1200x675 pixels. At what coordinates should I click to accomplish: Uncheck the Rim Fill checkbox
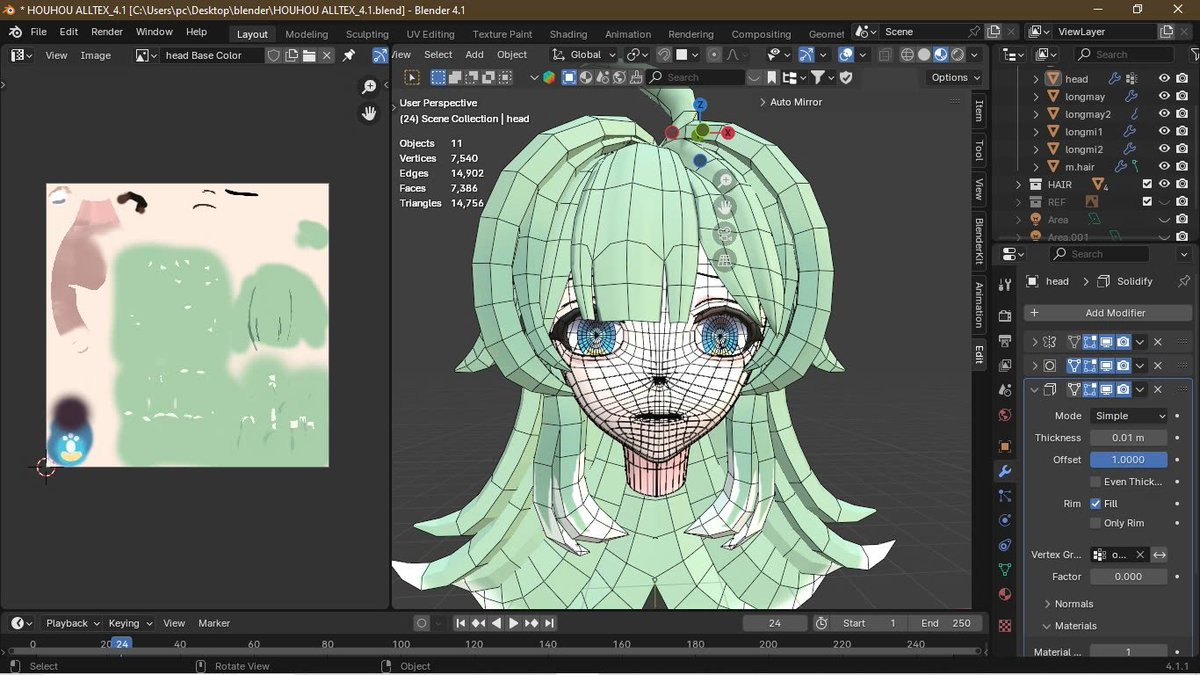(1096, 504)
